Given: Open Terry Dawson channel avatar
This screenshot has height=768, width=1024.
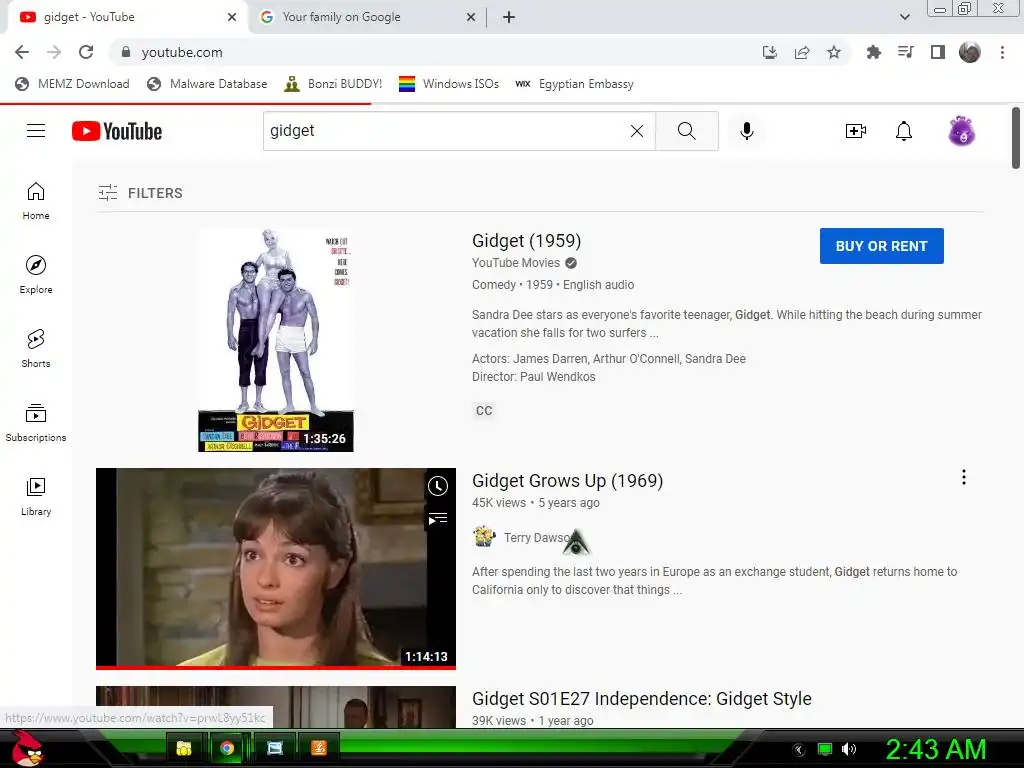Looking at the screenshot, I should [x=484, y=537].
